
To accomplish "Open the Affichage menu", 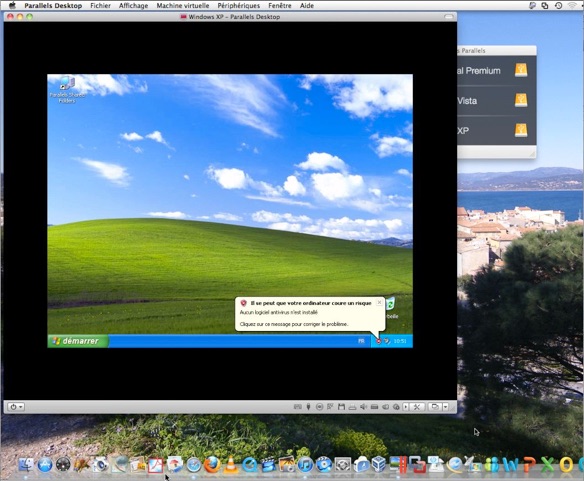I will coord(133,6).
